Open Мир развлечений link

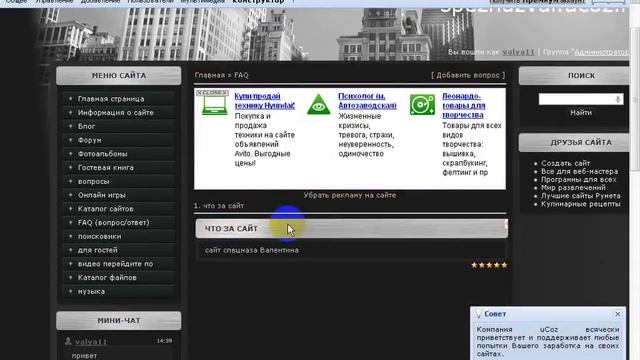[573, 188]
